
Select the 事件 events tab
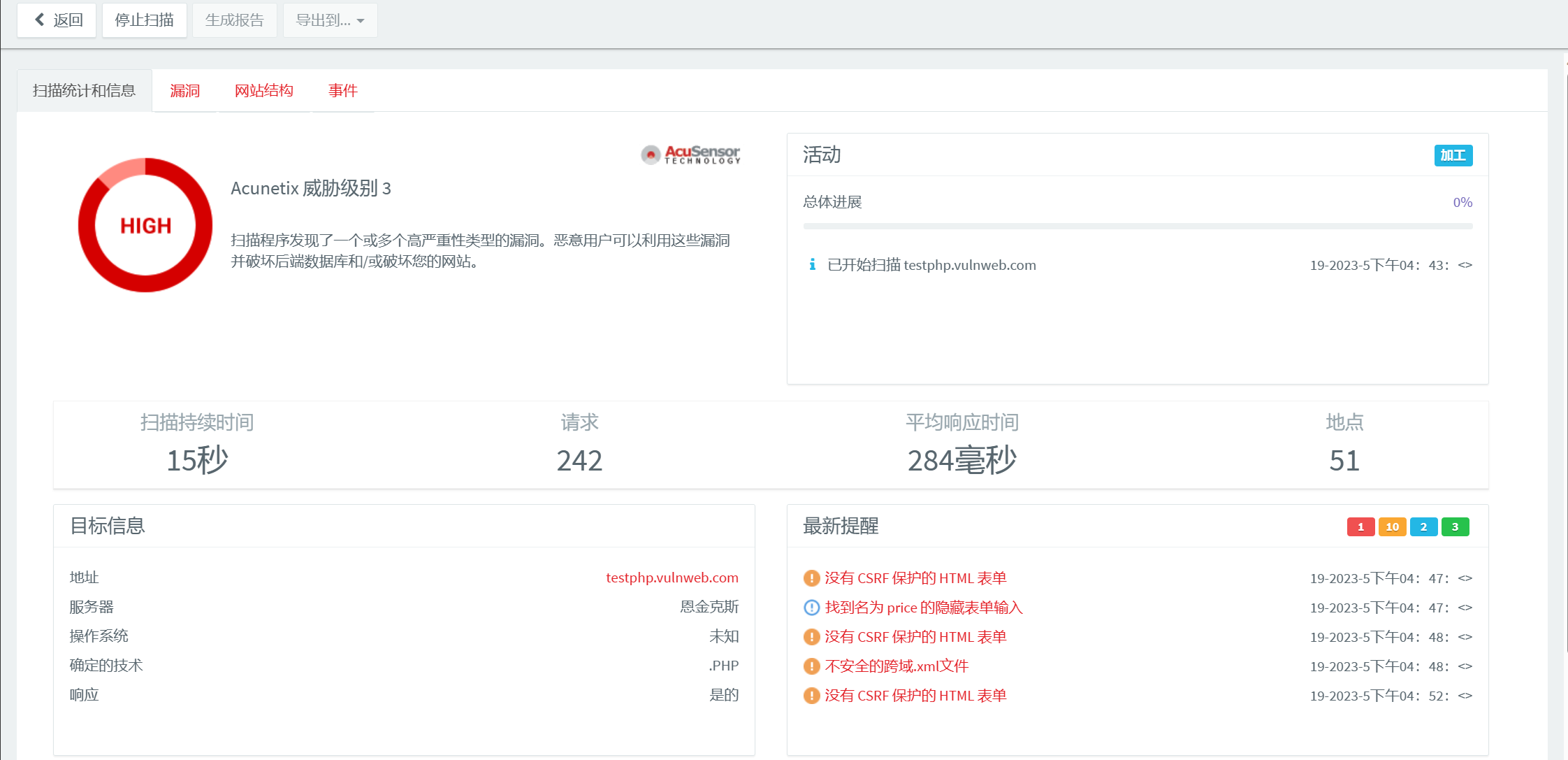click(343, 91)
